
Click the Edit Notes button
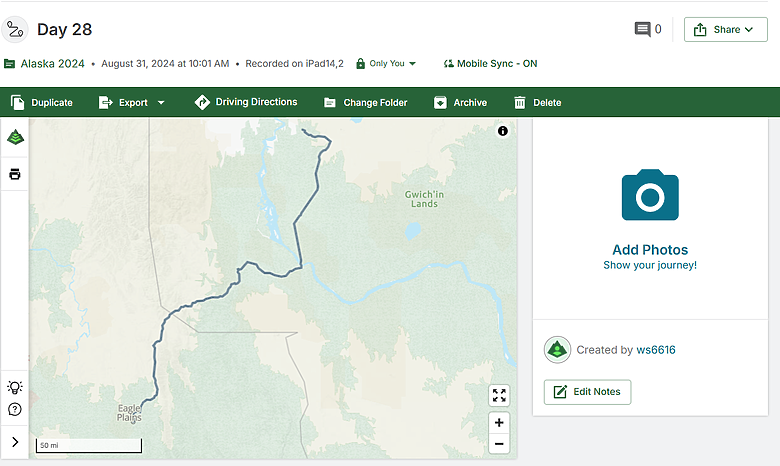pos(587,392)
